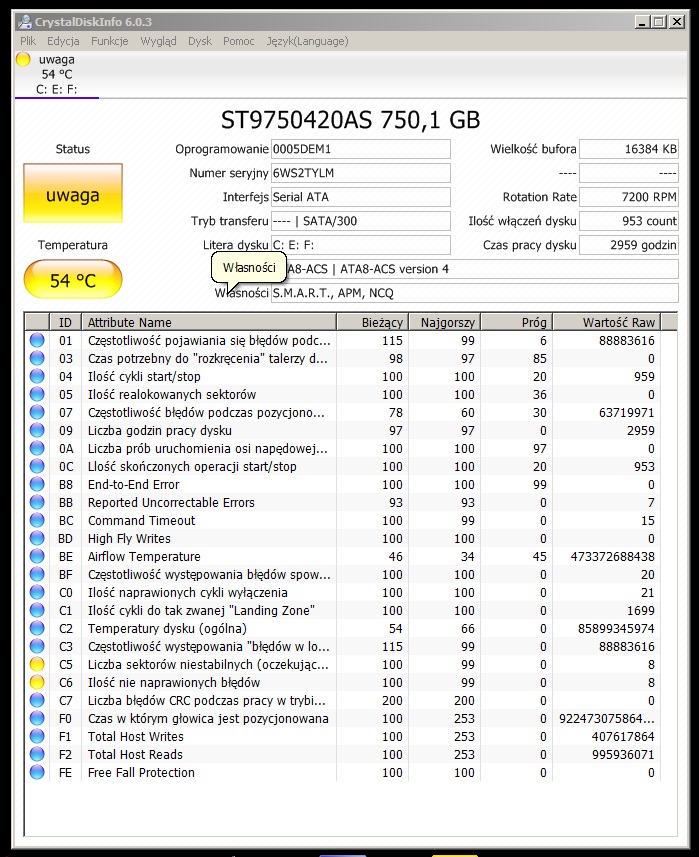Click the ATA8-ACS version 4 standard field
The image size is (699, 857).
pyautogui.click(x=474, y=269)
